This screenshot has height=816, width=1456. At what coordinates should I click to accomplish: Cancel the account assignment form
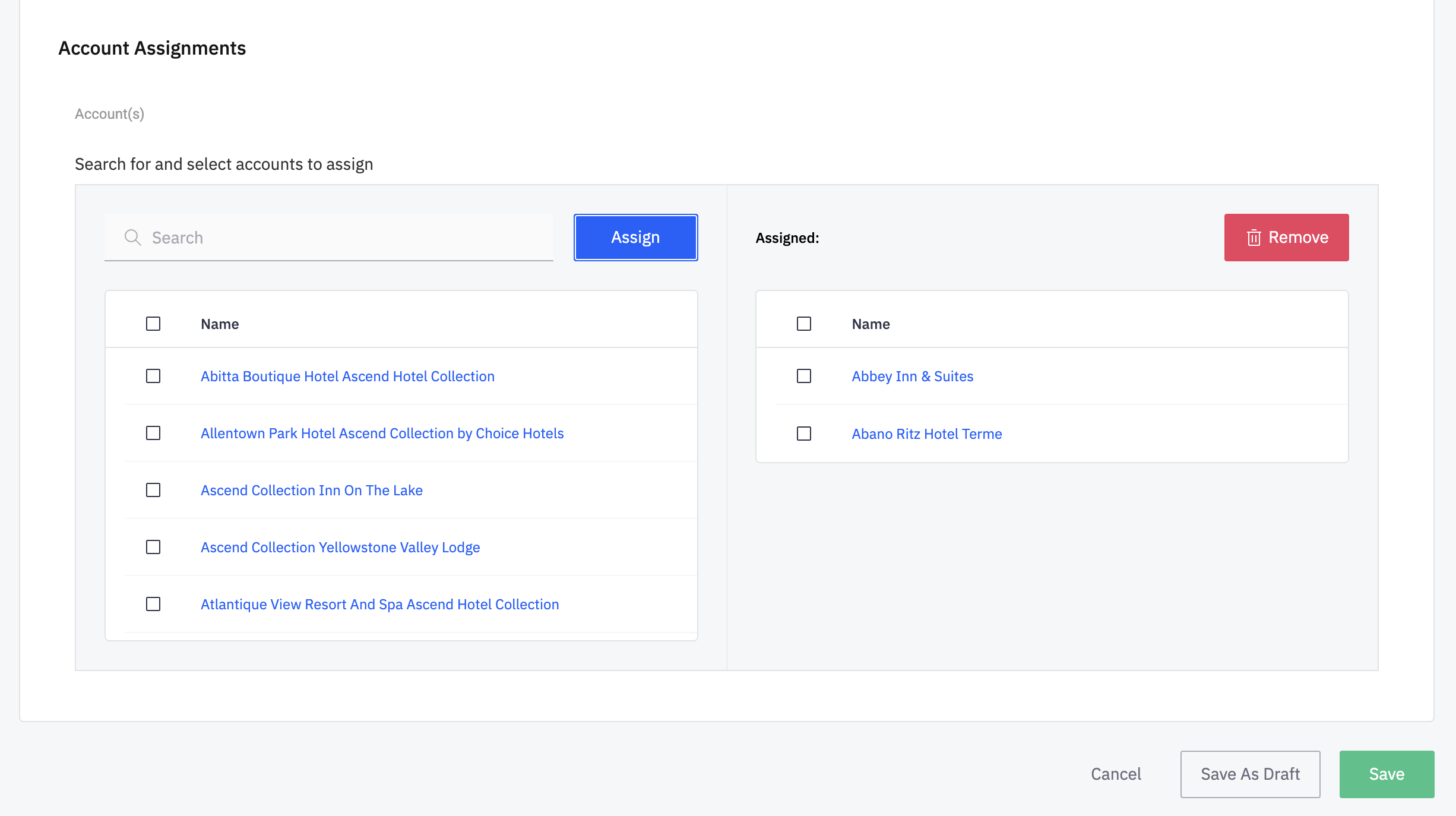pos(1116,774)
